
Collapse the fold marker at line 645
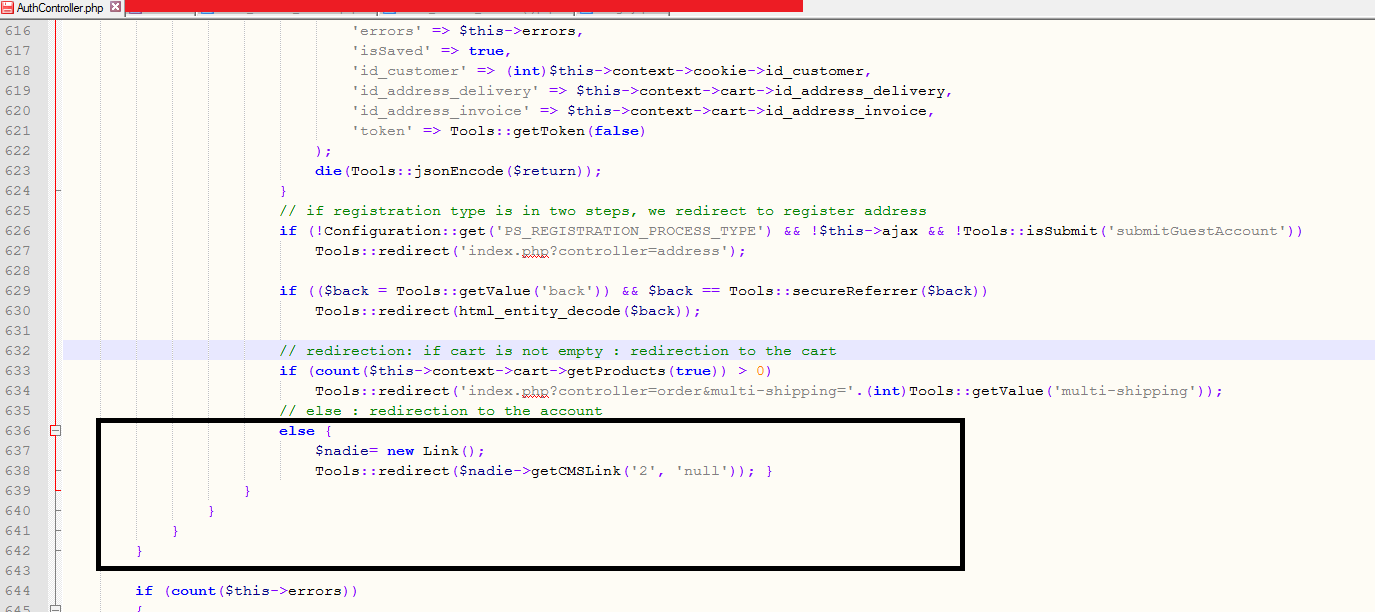pyautogui.click(x=55, y=608)
